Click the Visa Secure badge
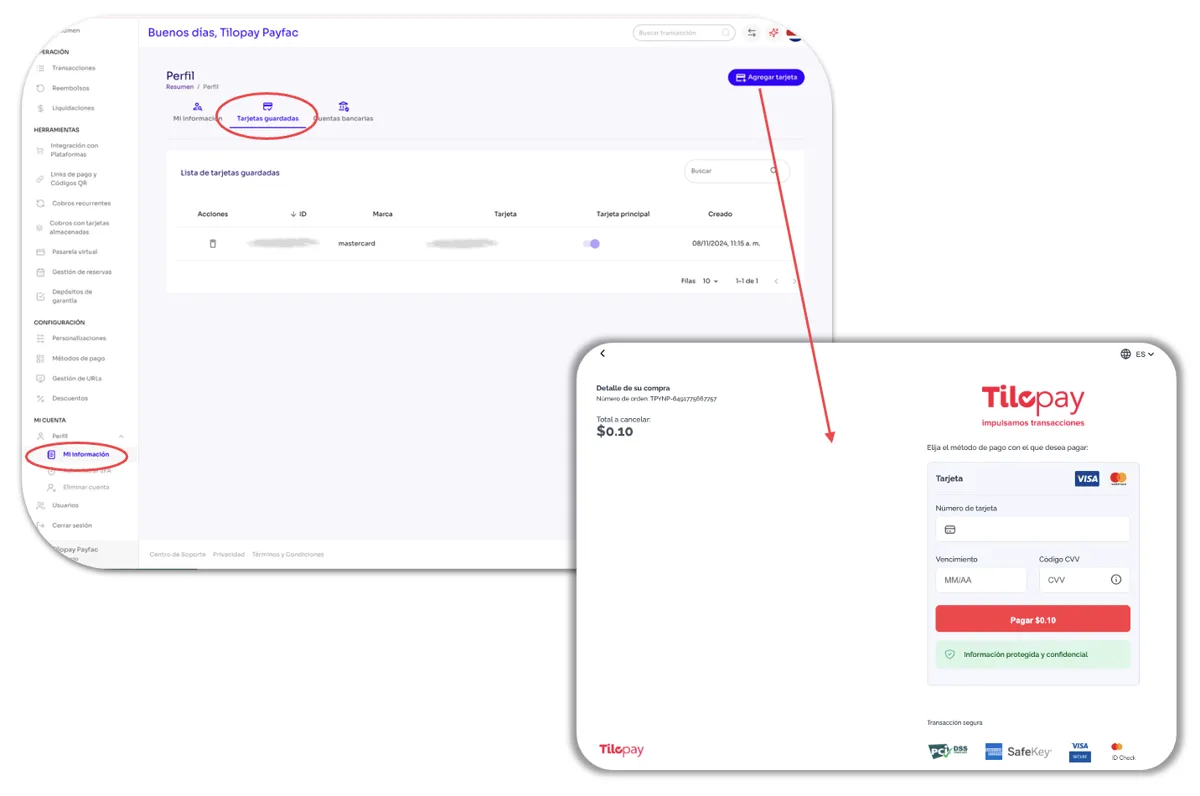The height and width of the screenshot is (796, 1200). click(x=1080, y=752)
